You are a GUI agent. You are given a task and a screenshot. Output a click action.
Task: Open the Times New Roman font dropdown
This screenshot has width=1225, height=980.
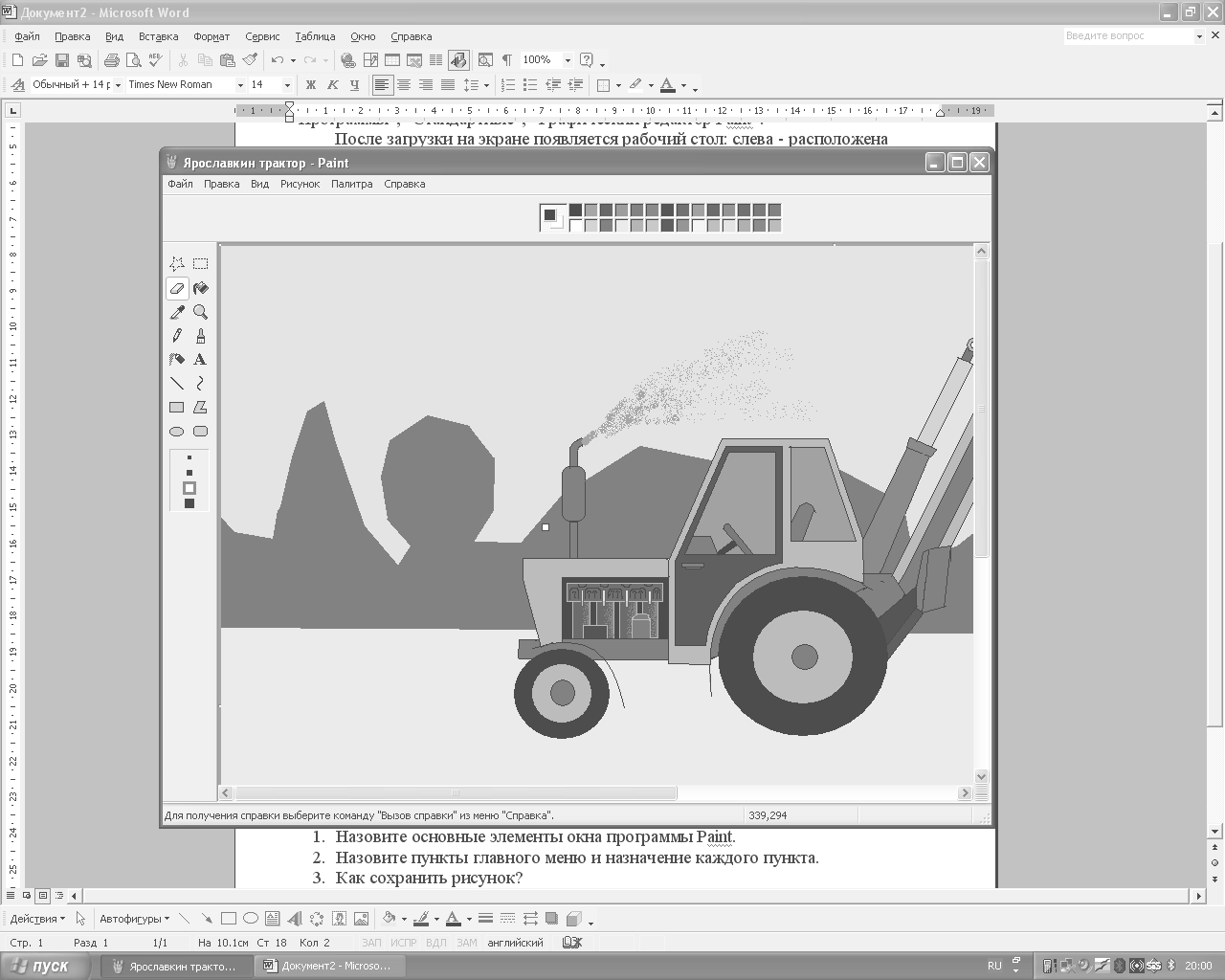(240, 85)
